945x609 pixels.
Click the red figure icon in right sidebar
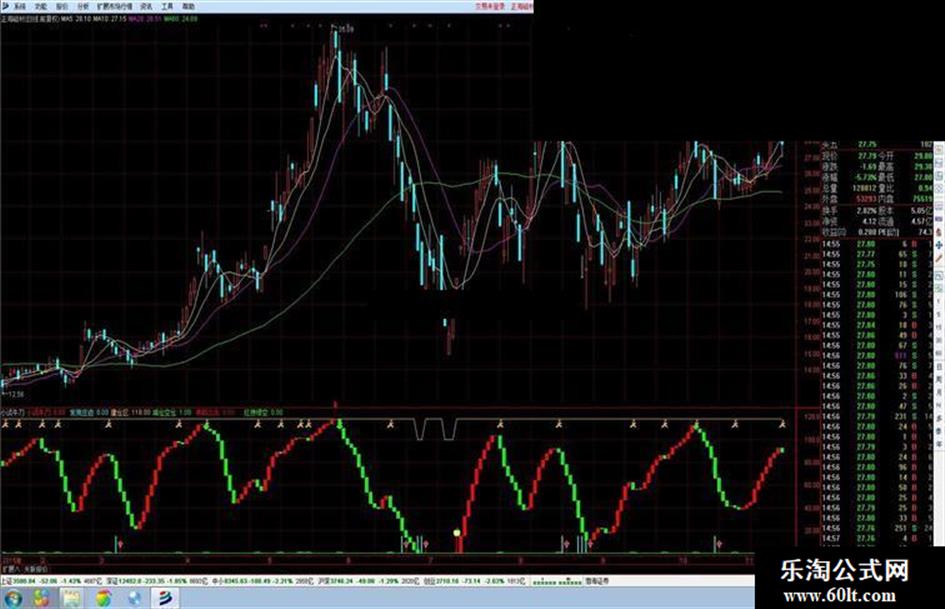pyautogui.click(x=940, y=232)
